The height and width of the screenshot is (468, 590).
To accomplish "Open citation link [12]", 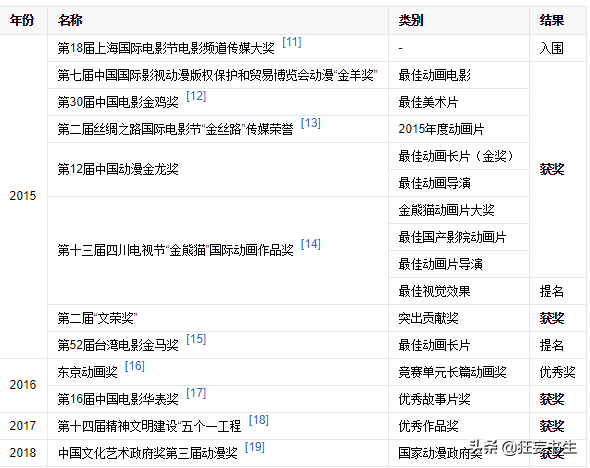I will pyautogui.click(x=196, y=96).
